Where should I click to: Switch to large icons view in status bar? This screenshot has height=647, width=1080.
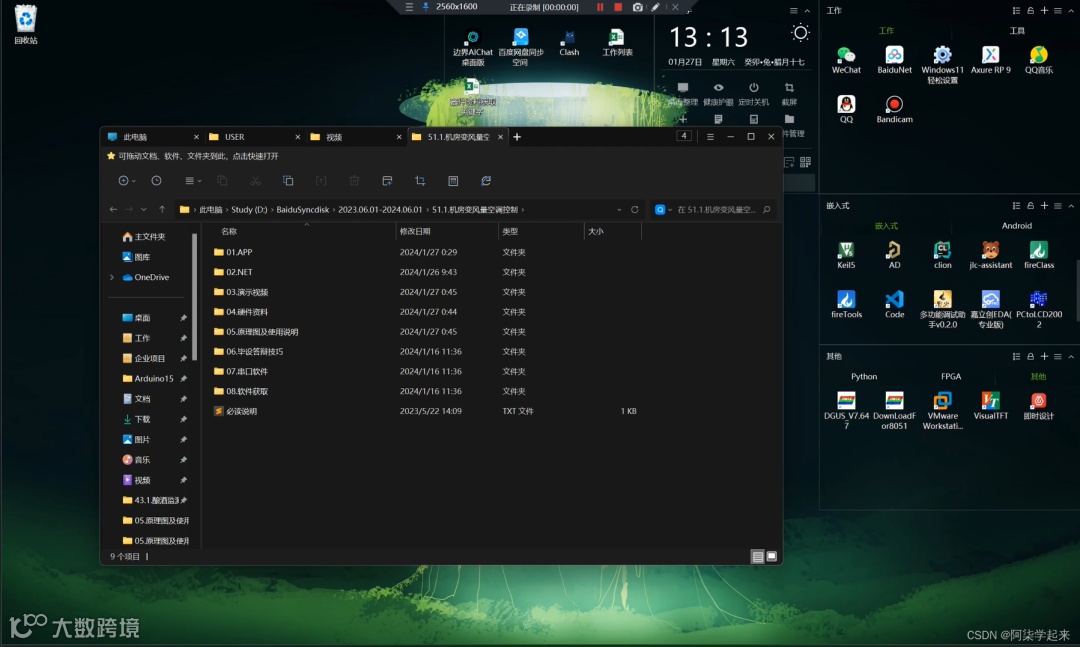771,556
